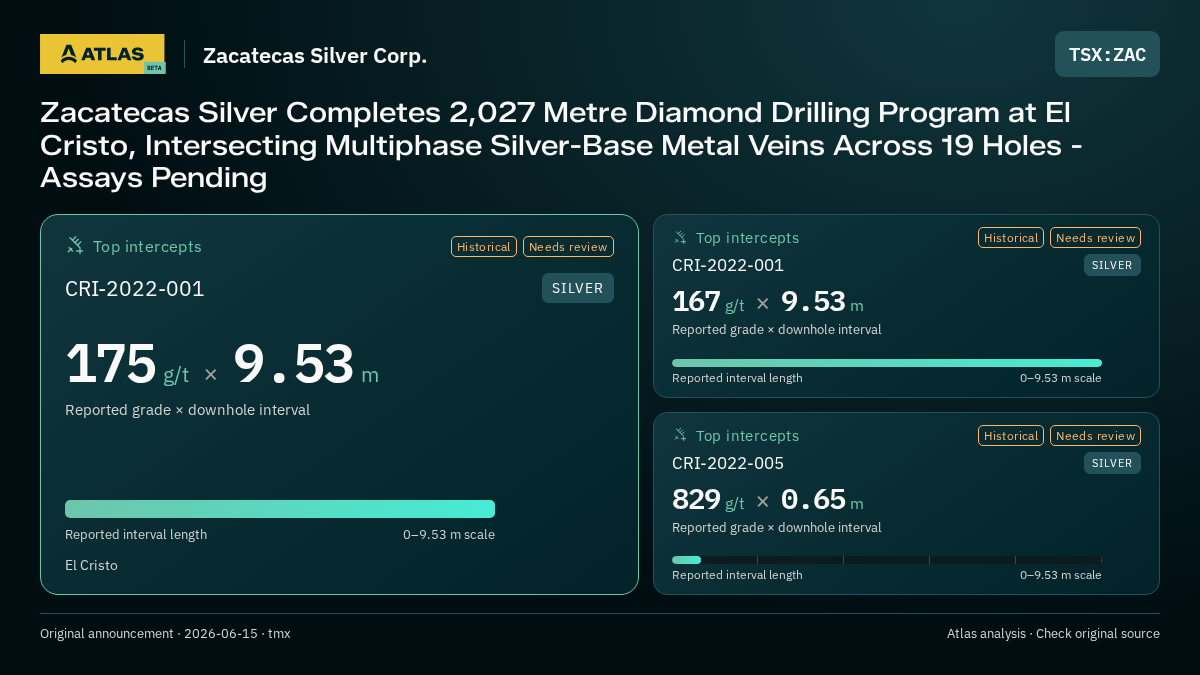This screenshot has width=1200, height=675.
Task: Click the SILVER badge on the CRI-2022-005 card
Action: pos(1112,463)
